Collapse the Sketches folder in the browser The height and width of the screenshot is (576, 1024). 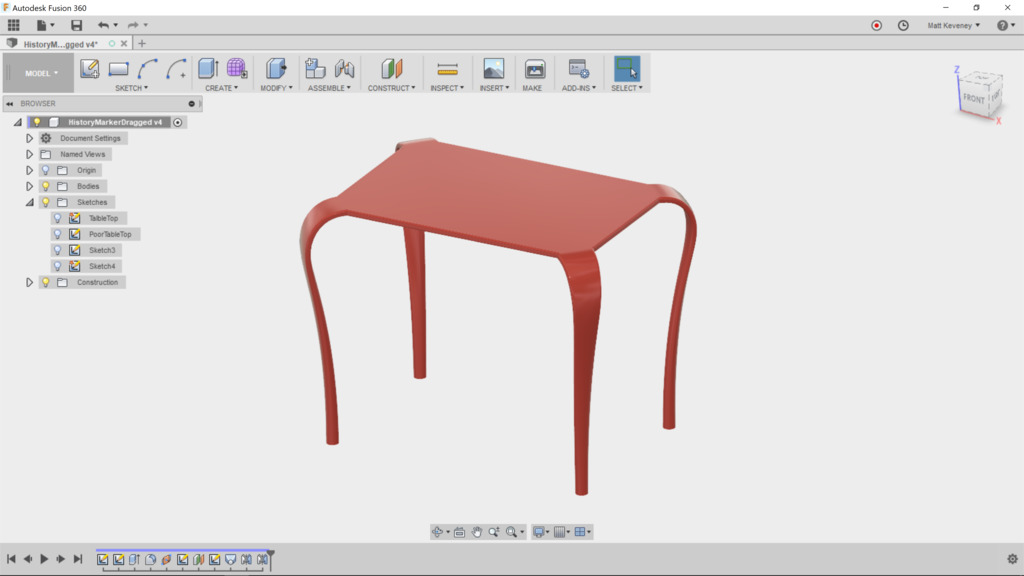point(28,202)
